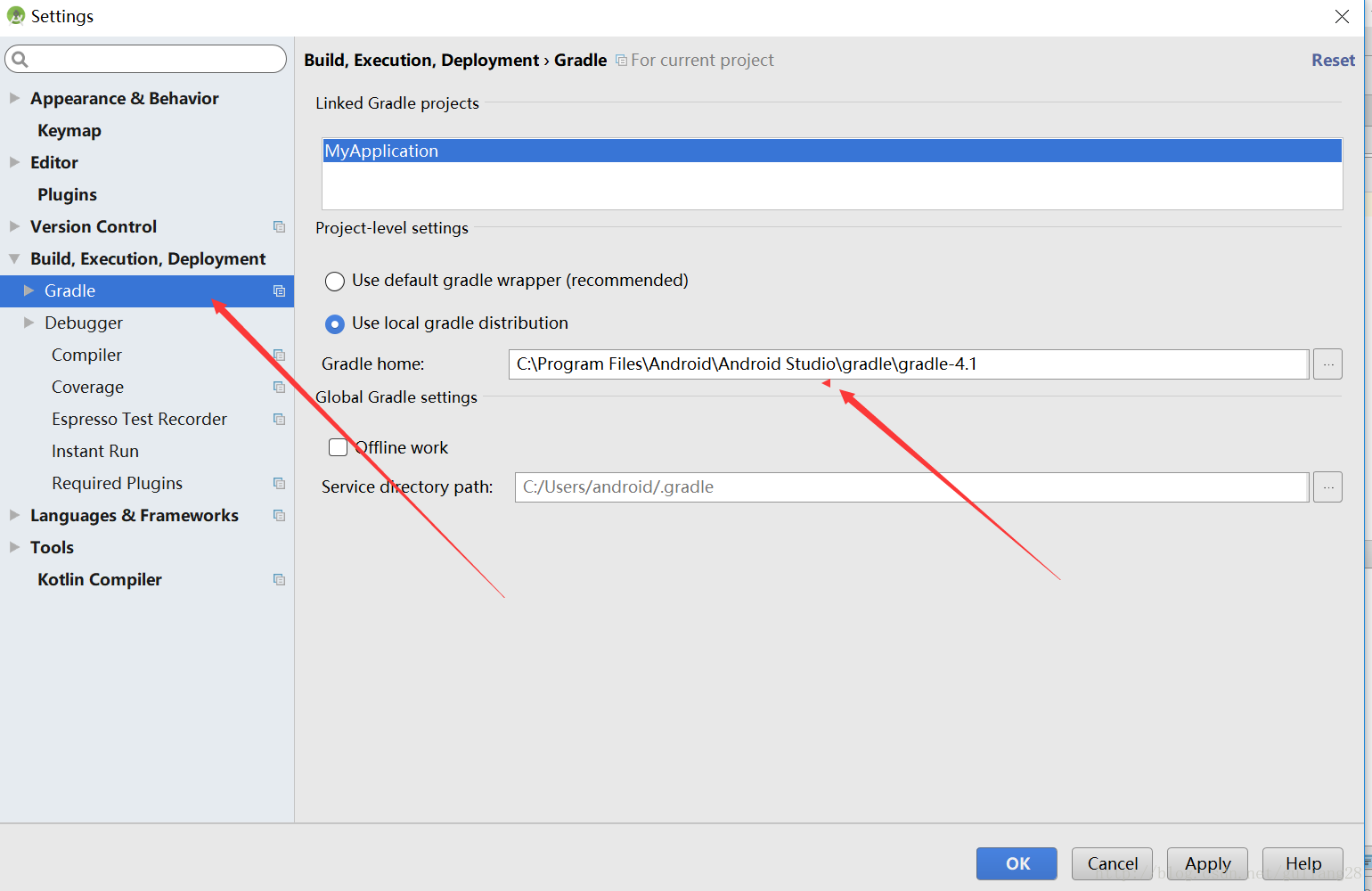Screen dimensions: 1372x891
Task: Click project-scope icon beside Required Plugins
Action: (279, 484)
